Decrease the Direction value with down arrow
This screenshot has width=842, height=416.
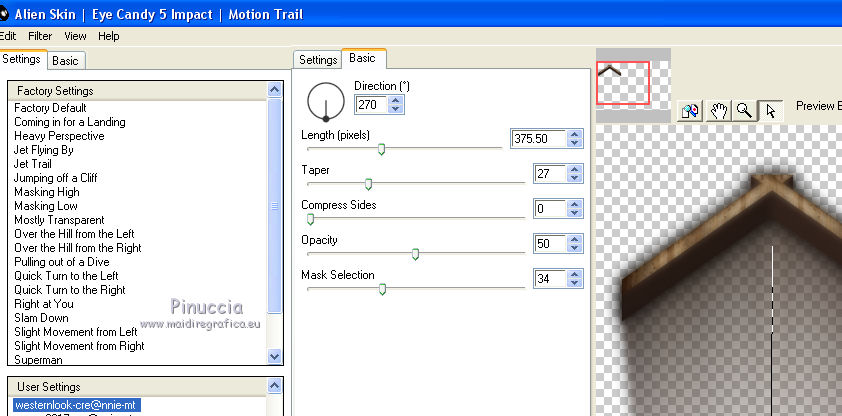point(396,108)
